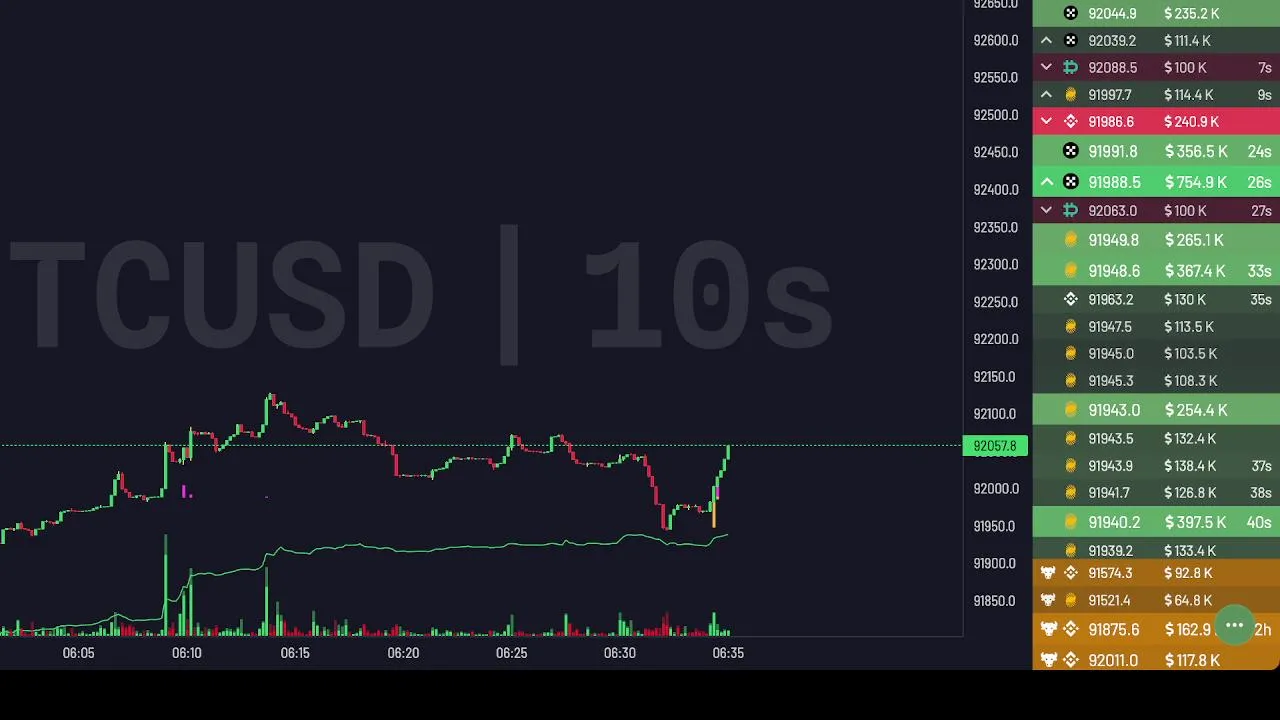Expand the 92088.5 row with the down chevron
The width and height of the screenshot is (1280, 720).
(1046, 68)
